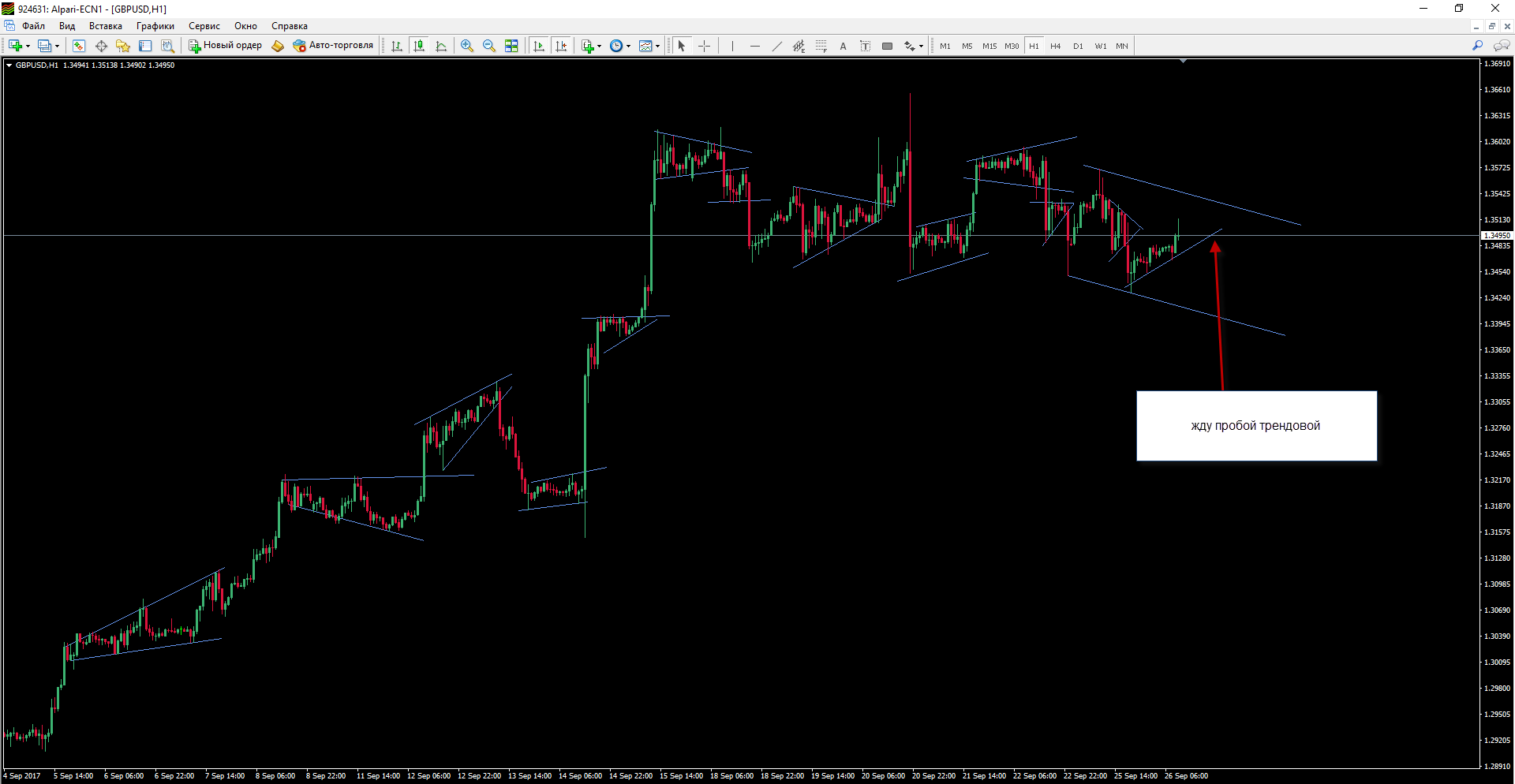Image resolution: width=1515 pixels, height=784 pixels.
Task: Toggle chart auto scroll
Action: pyautogui.click(x=539, y=46)
